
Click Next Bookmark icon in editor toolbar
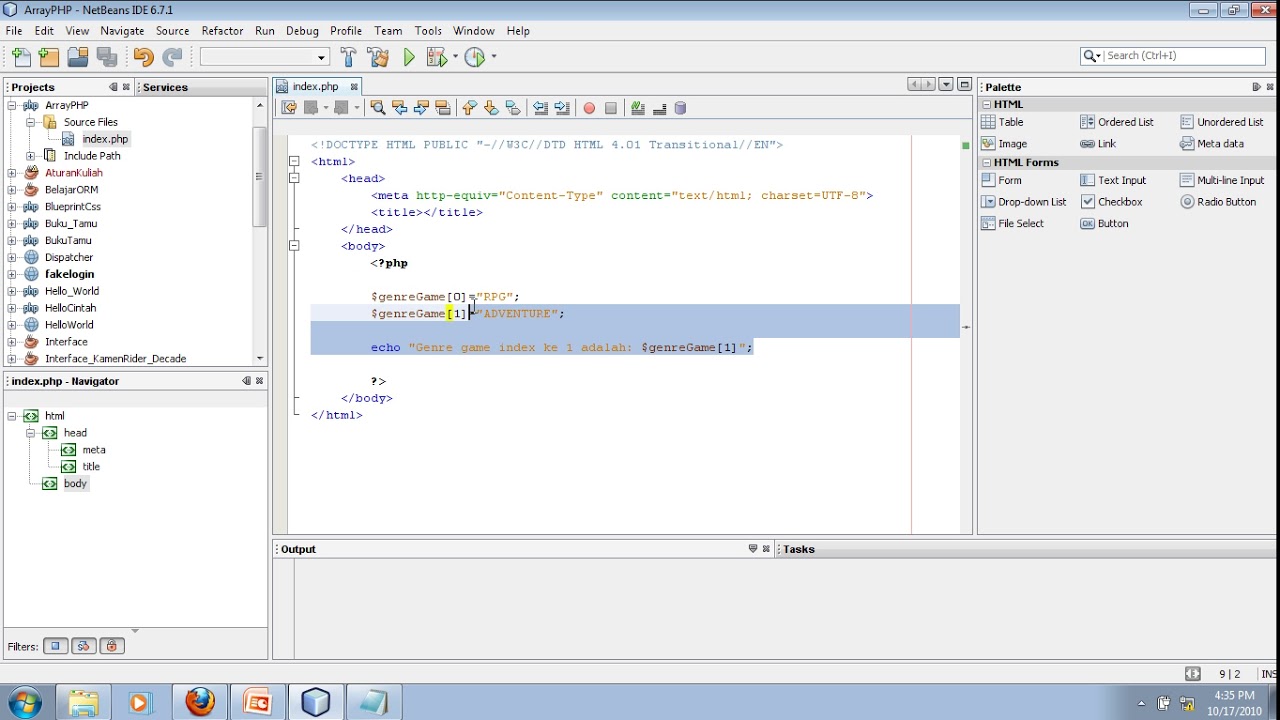[x=491, y=108]
